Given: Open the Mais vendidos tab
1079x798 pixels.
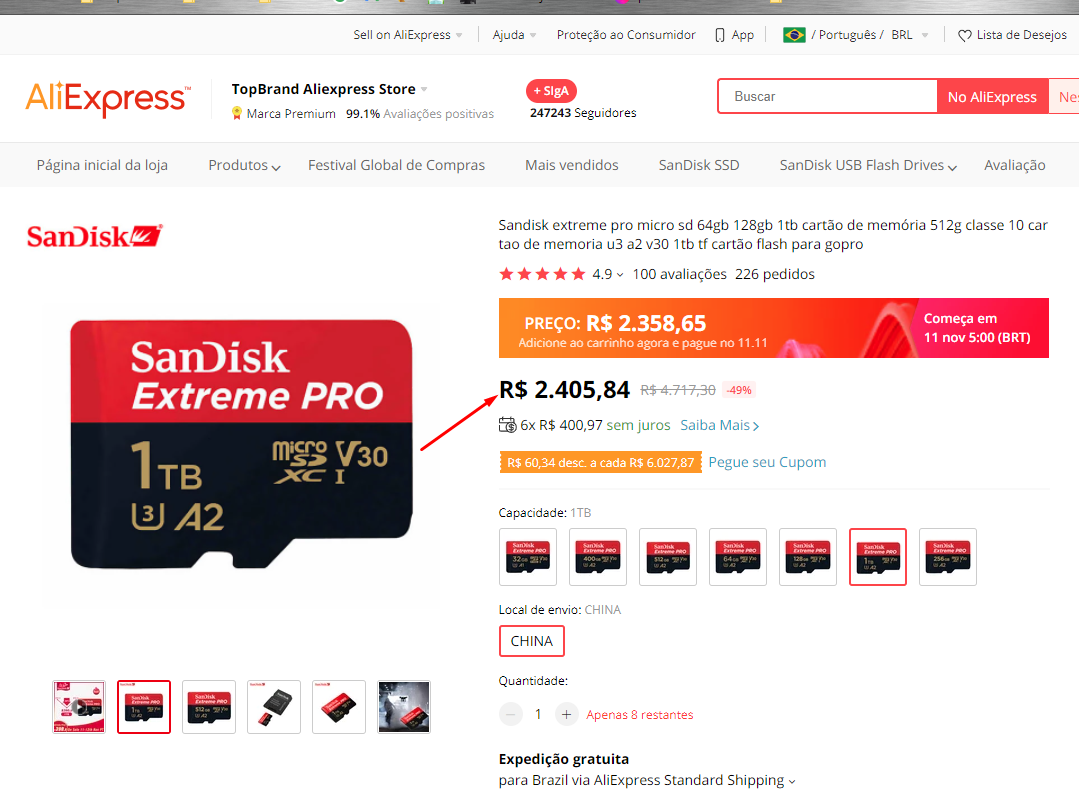Looking at the screenshot, I should (572, 165).
